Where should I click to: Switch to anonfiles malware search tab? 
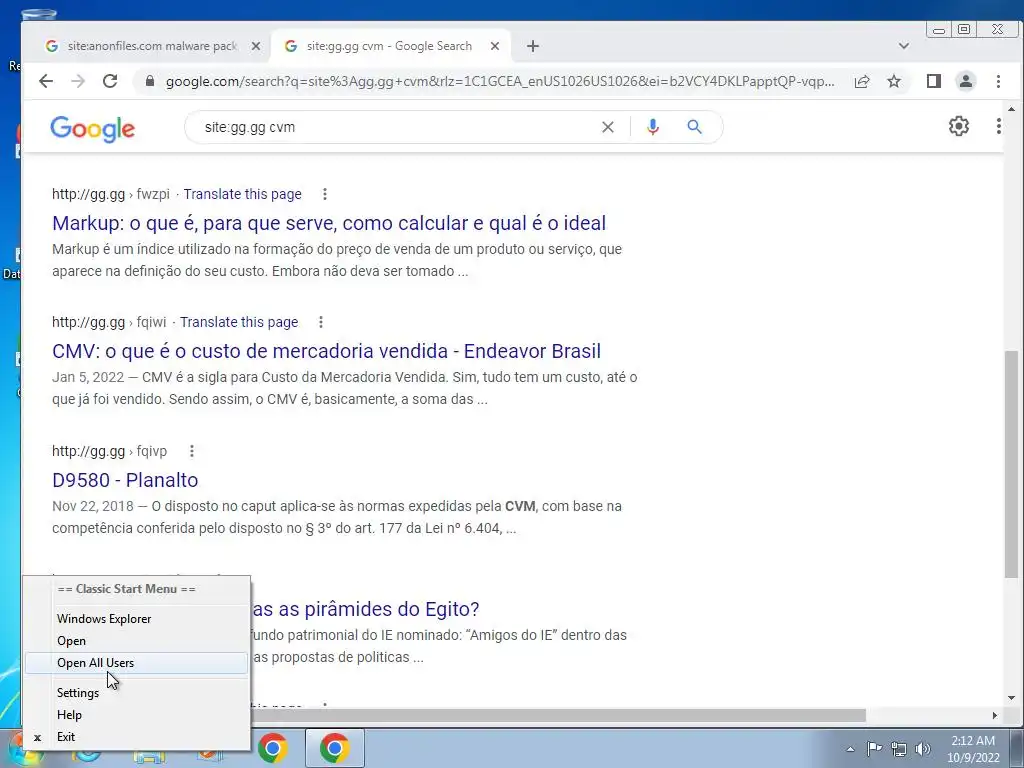tap(152, 46)
